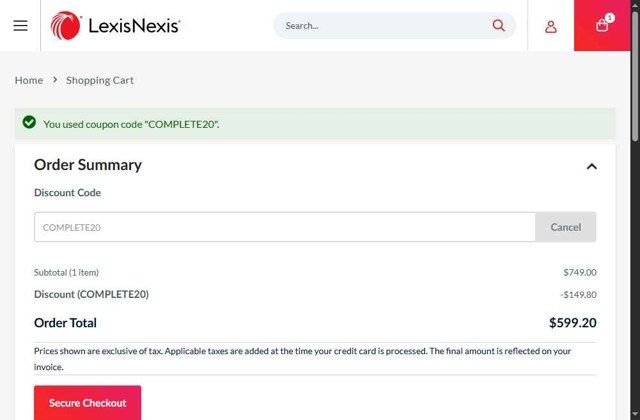Click the coupon code confirmation message
This screenshot has height=420, width=640.
[x=131, y=124]
